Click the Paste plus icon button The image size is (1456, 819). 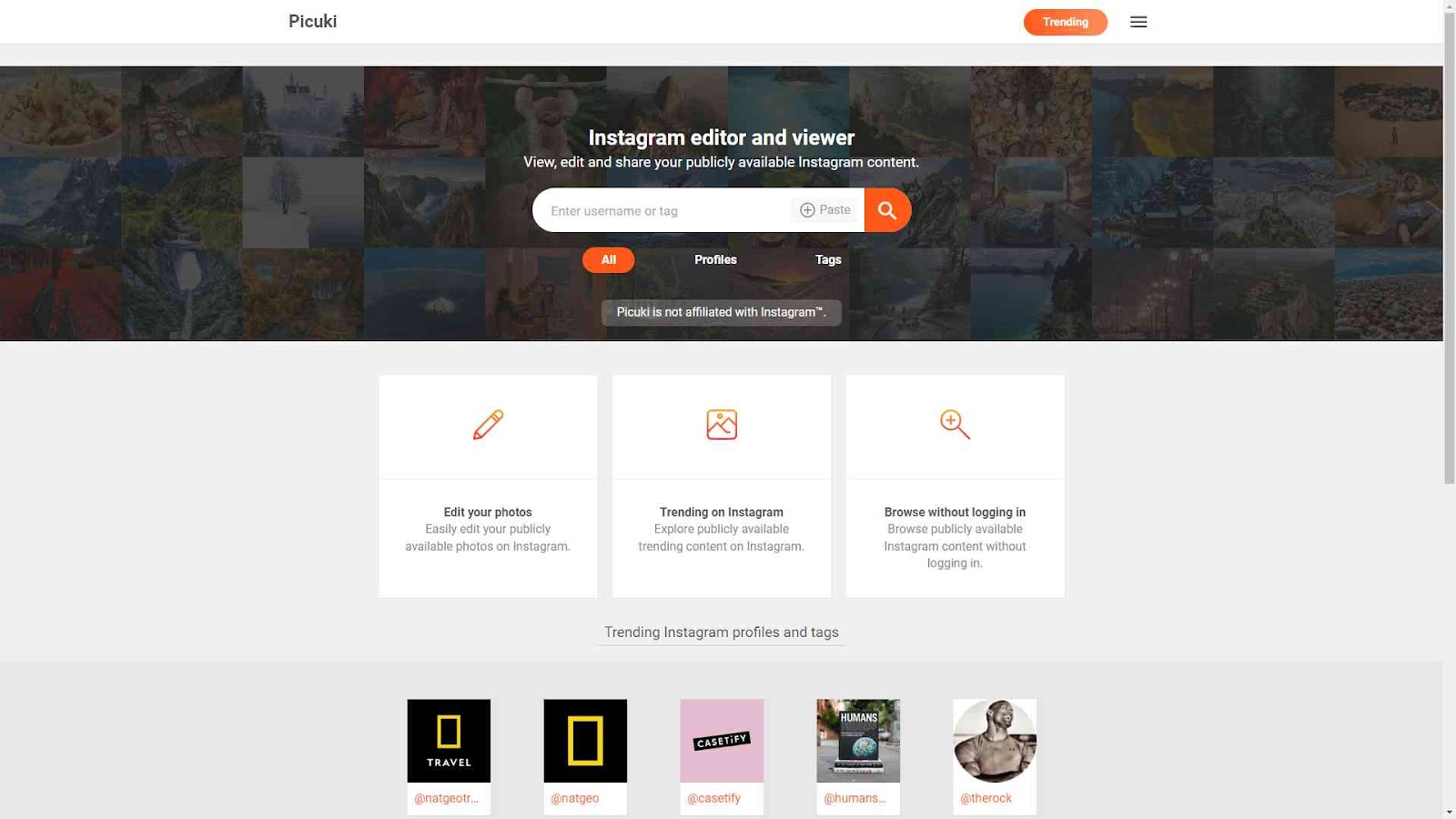coord(825,210)
